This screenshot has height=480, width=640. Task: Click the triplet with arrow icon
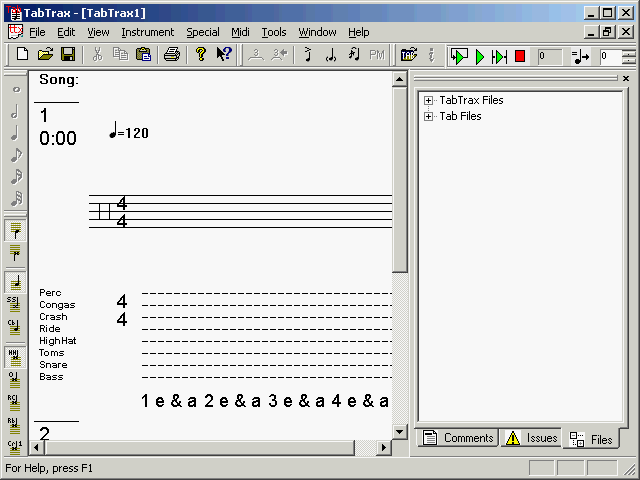pos(280,55)
